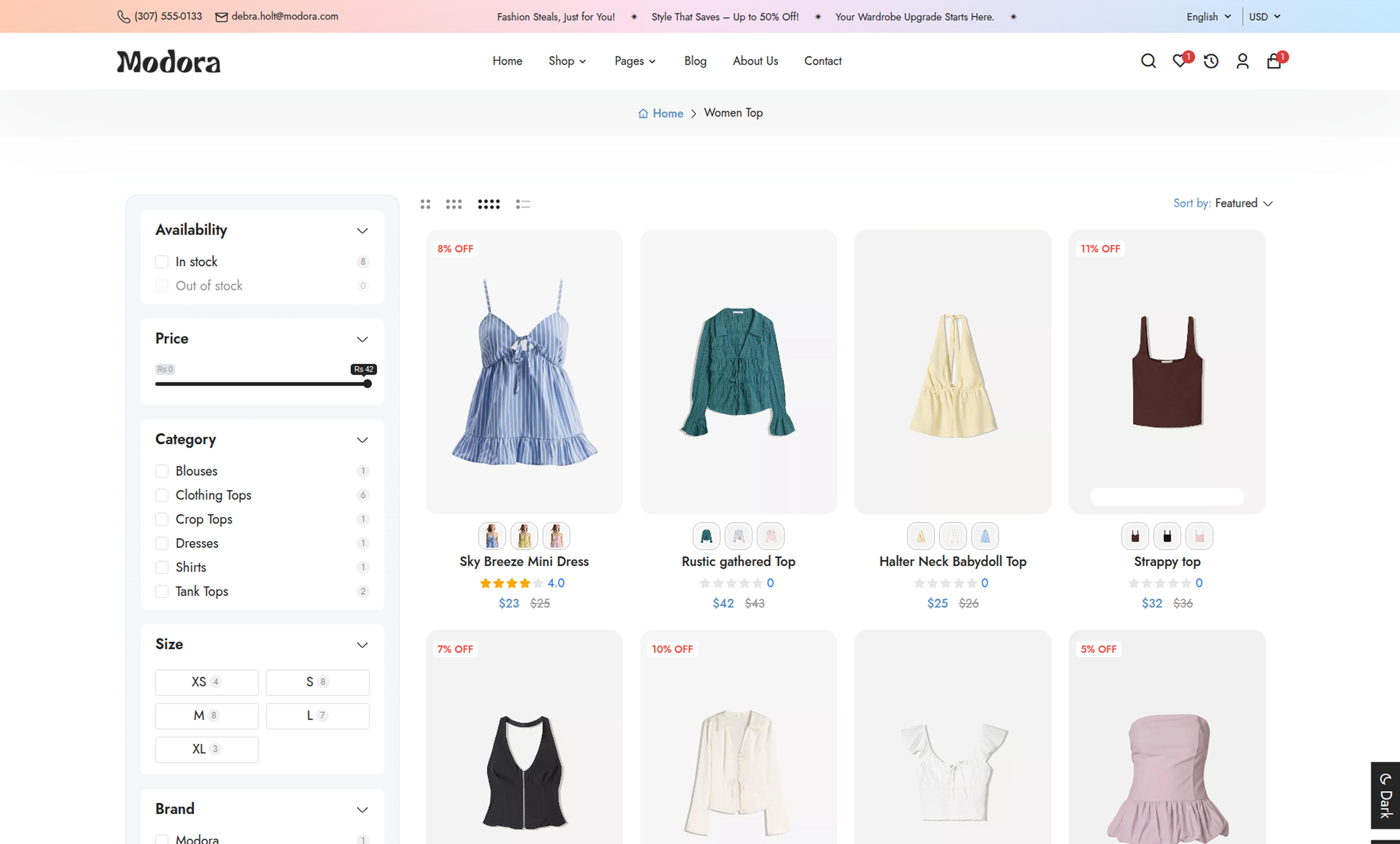1400x844 pixels.
Task: Select size XS filter button
Action: click(207, 682)
